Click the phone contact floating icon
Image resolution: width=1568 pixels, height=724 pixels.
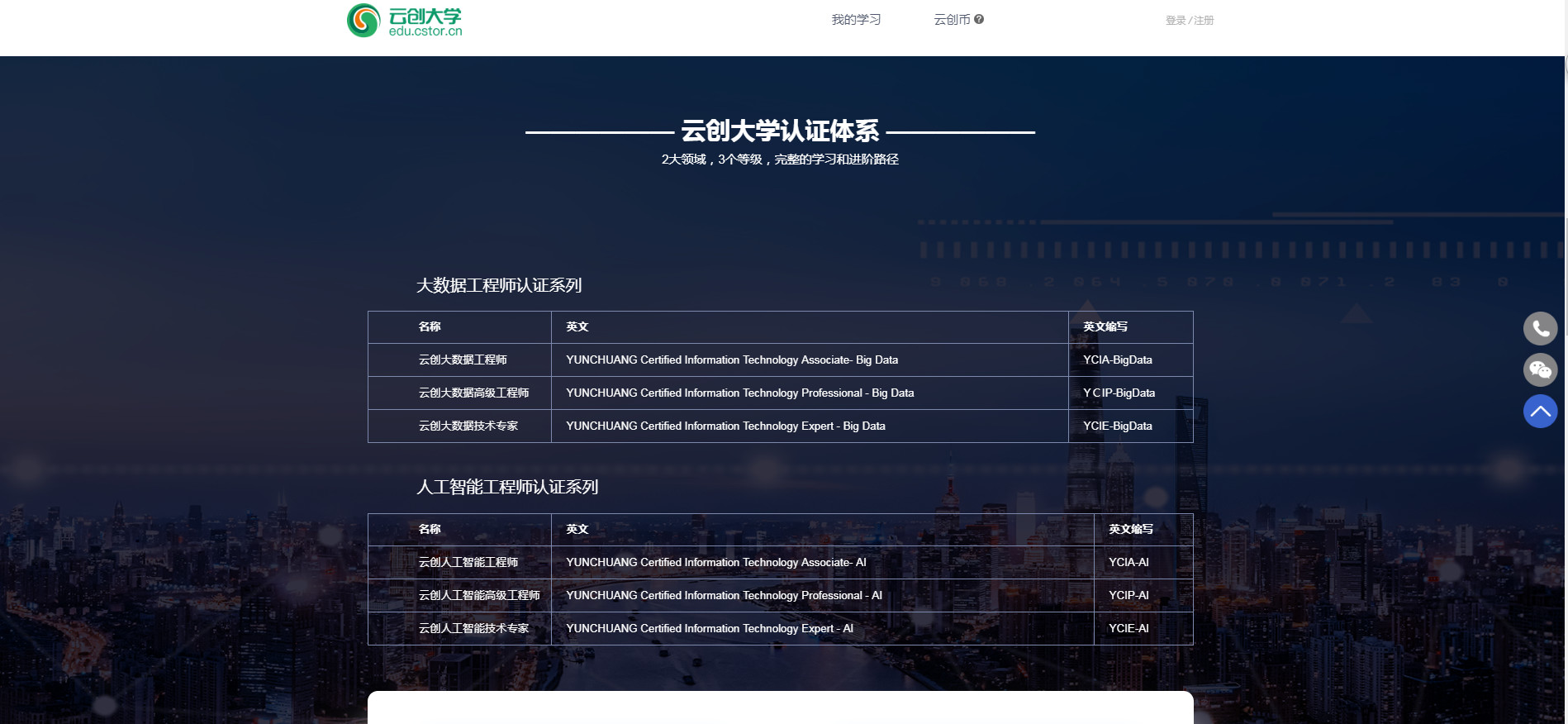1540,328
